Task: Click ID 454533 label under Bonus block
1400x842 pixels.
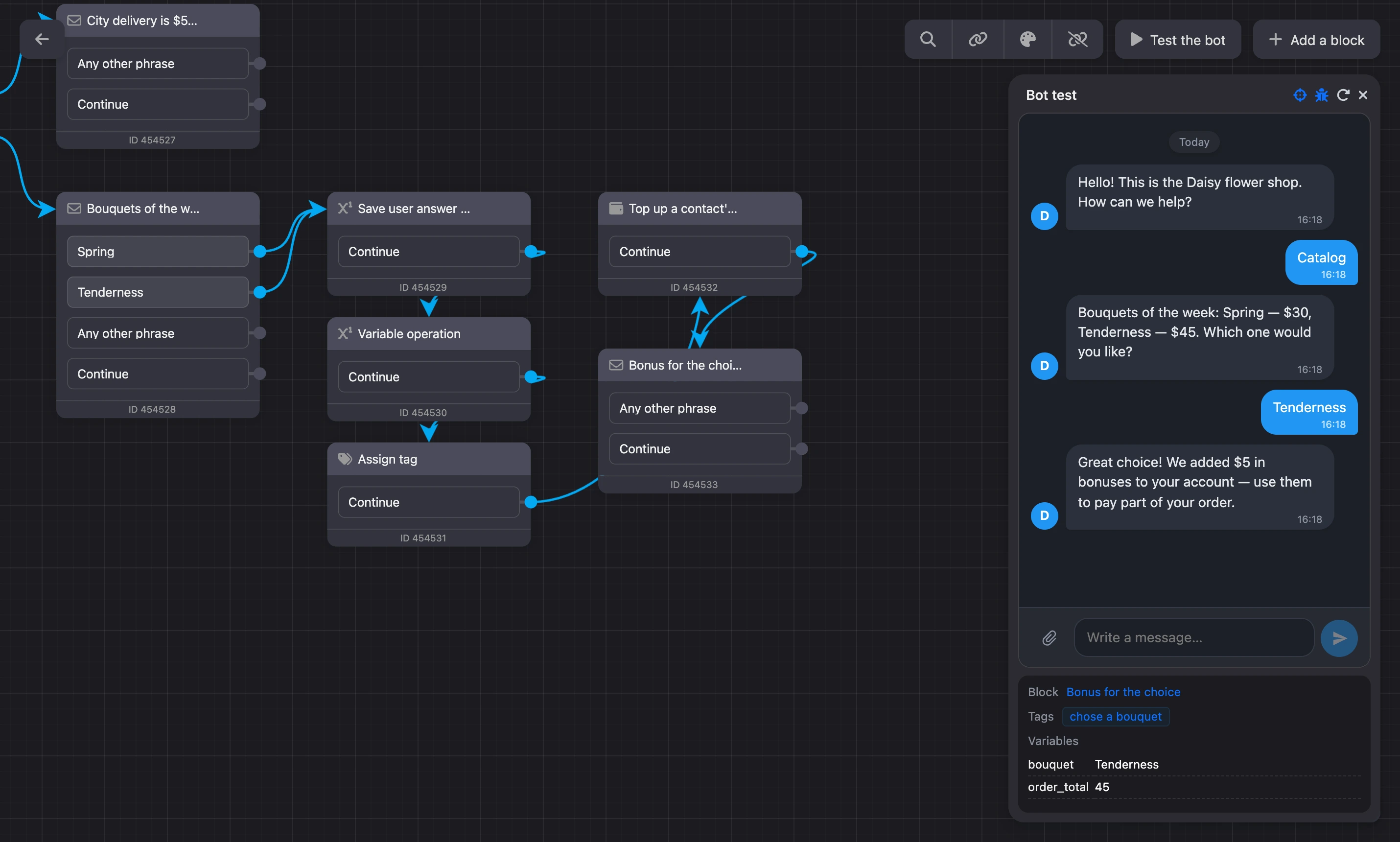Action: tap(694, 485)
